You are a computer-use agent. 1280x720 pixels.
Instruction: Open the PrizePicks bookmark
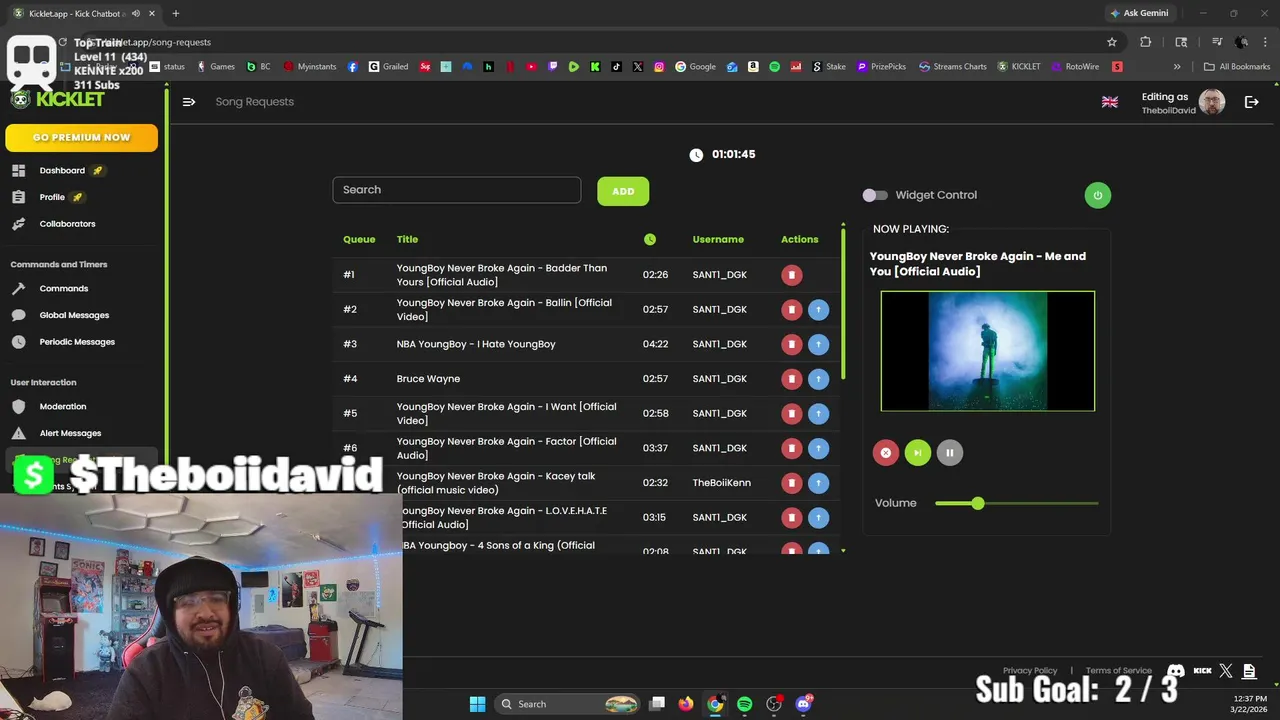pos(881,67)
